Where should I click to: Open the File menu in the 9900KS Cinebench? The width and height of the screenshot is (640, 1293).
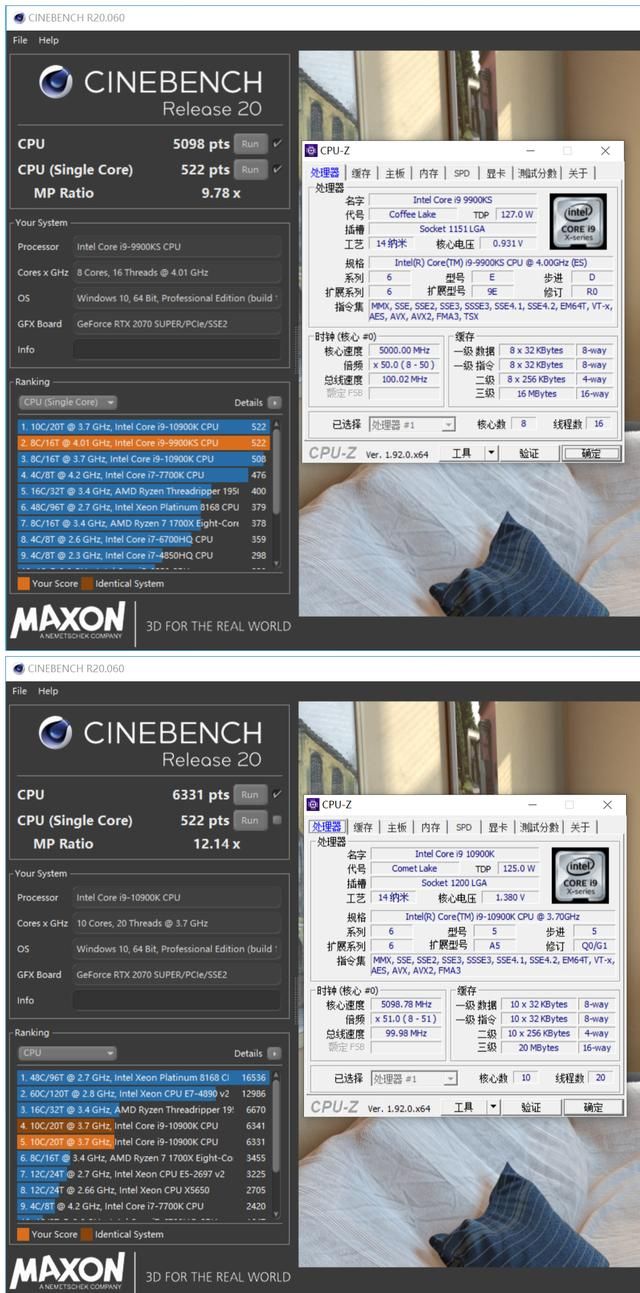coord(20,40)
